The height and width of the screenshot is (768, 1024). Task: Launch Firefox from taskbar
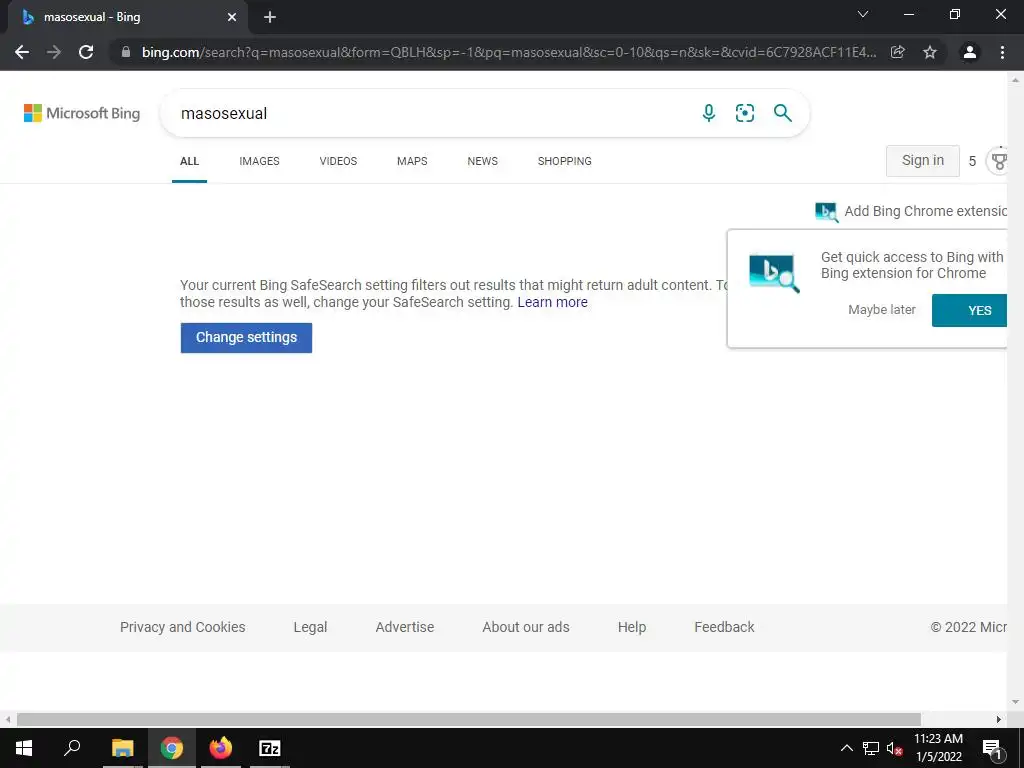pyautogui.click(x=221, y=748)
